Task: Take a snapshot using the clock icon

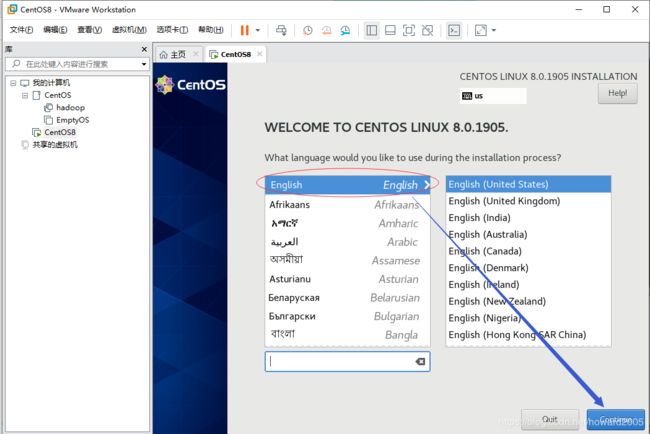Action: pyautogui.click(x=308, y=30)
